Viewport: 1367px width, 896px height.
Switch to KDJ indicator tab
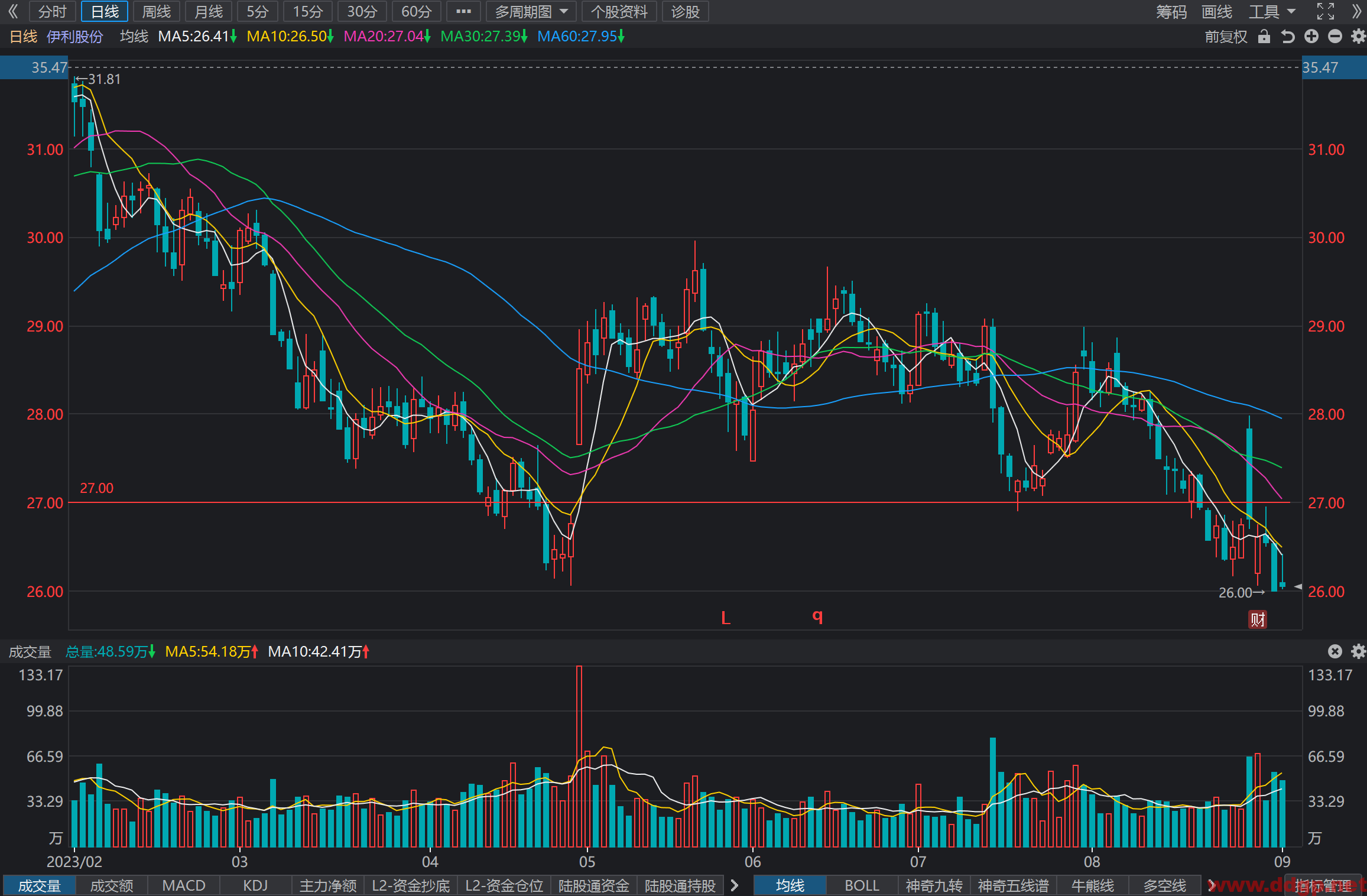255,885
